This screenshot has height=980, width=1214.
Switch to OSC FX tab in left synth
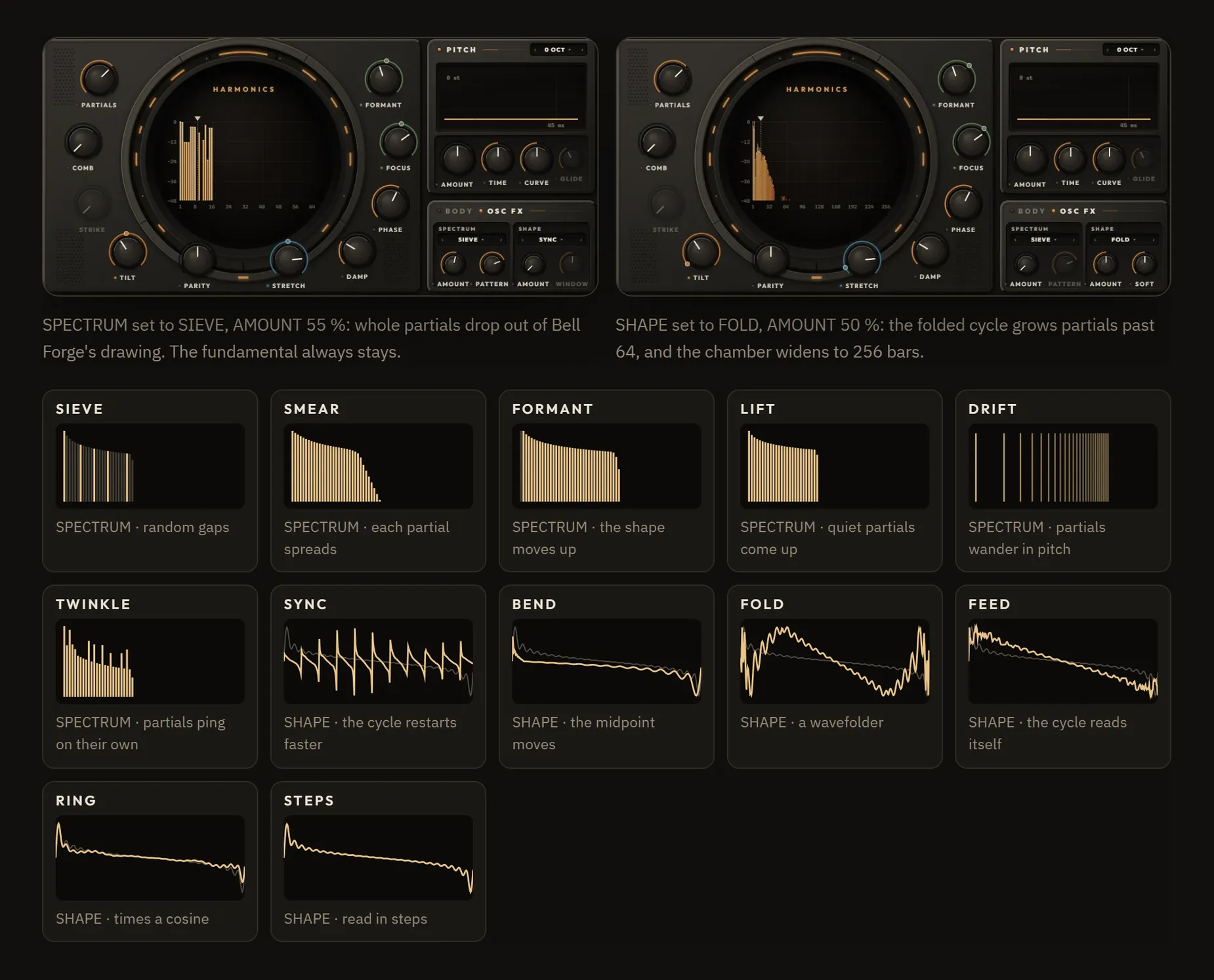point(505,211)
